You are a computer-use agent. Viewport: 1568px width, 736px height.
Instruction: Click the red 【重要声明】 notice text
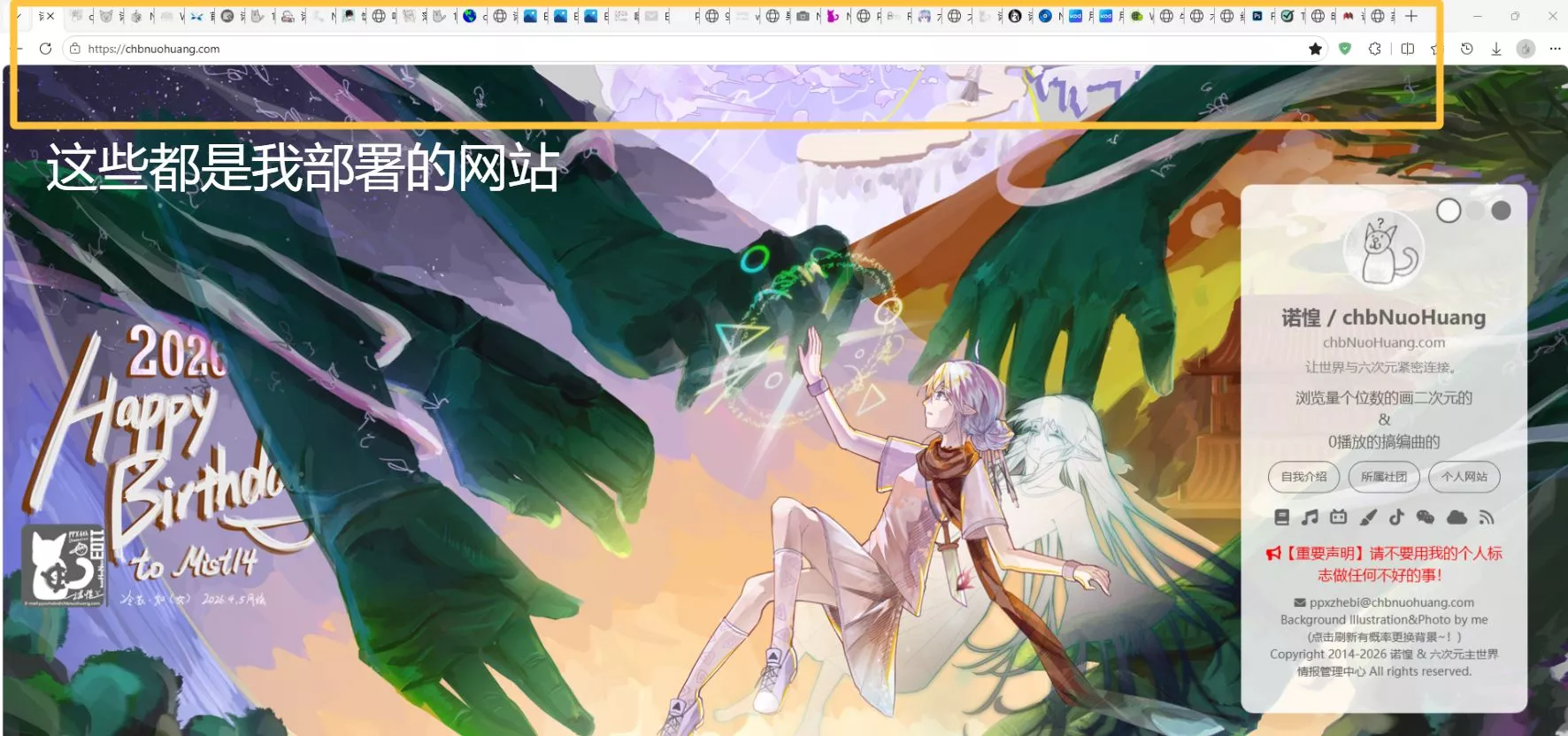click(1384, 564)
